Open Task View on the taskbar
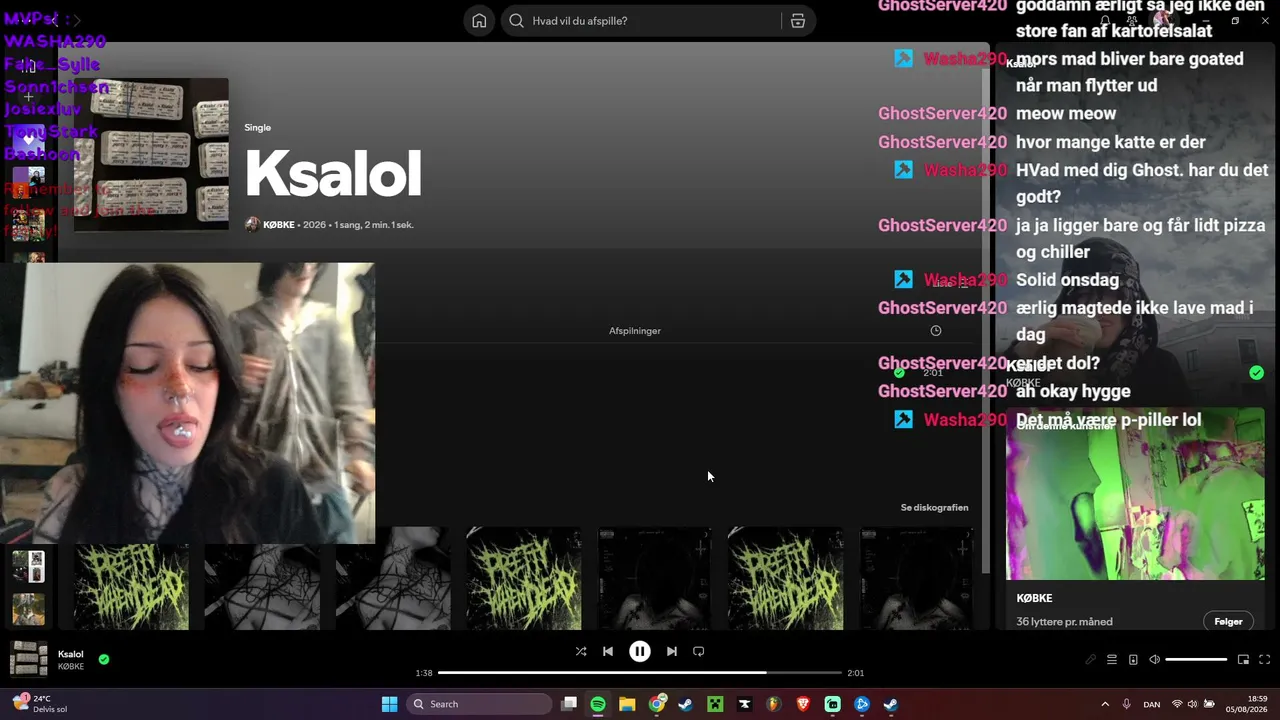Image resolution: width=1280 pixels, height=720 pixels. point(569,704)
